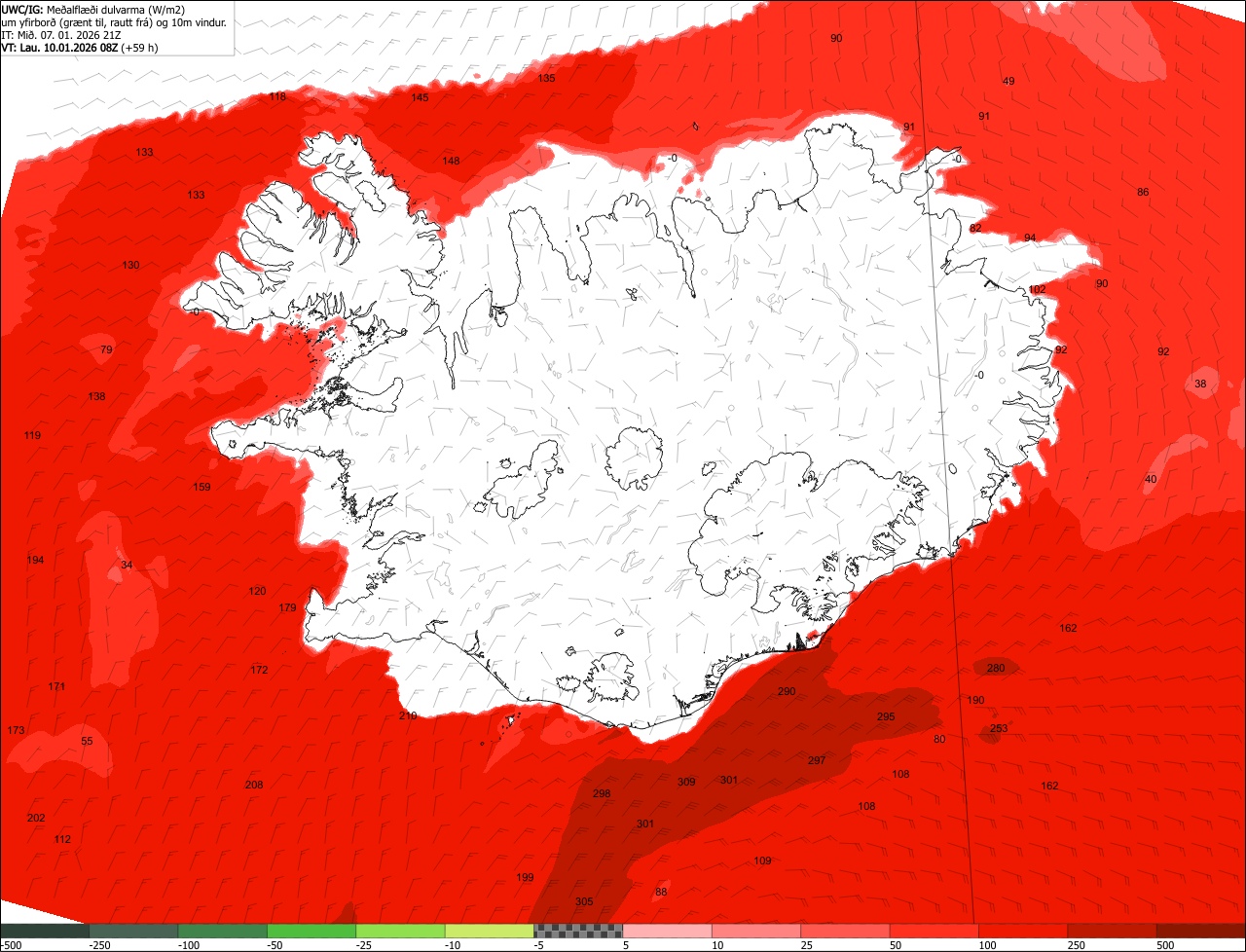
Task: Click the valid time 'VT: Lau. 10.01.2026 08Z'
Action: point(59,47)
